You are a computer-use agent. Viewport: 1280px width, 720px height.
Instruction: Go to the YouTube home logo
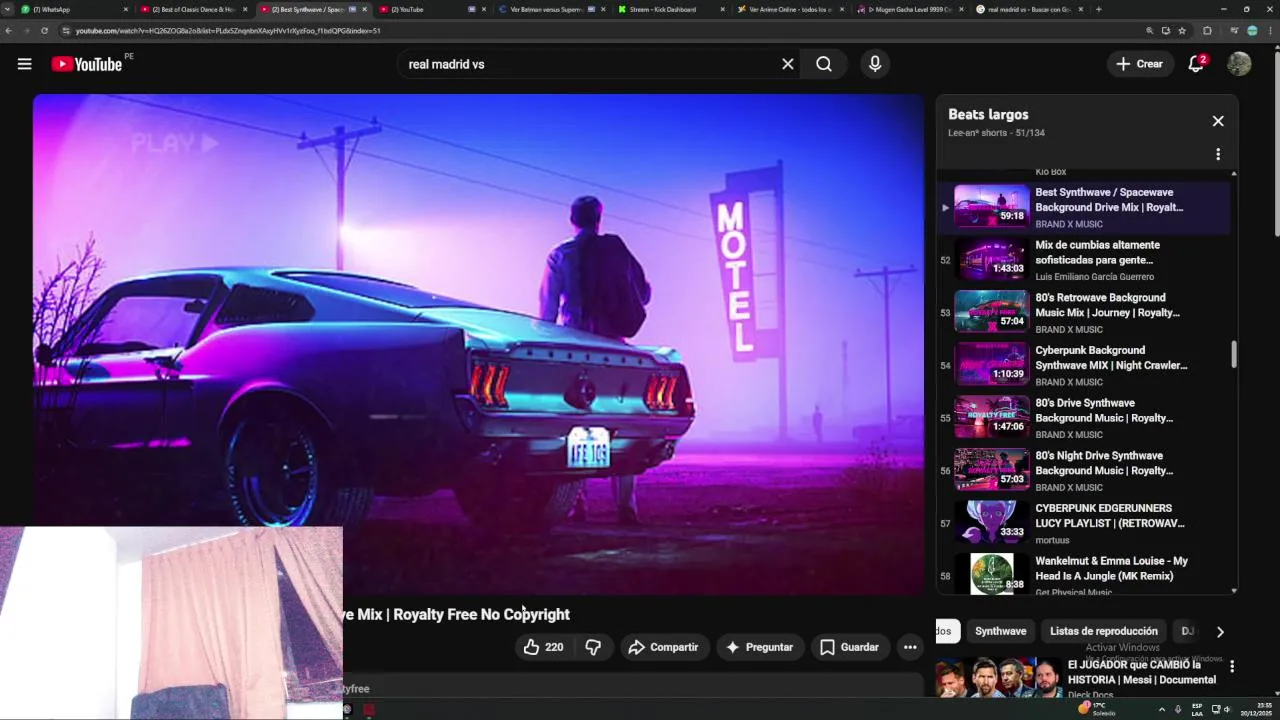pyautogui.click(x=87, y=64)
